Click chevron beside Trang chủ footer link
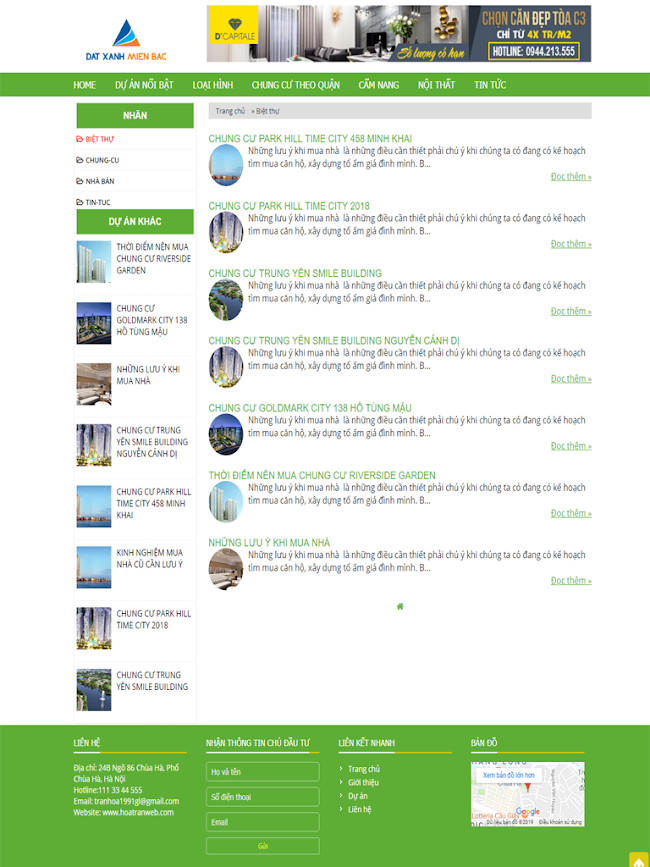The width and height of the screenshot is (650, 867). pyautogui.click(x=342, y=769)
